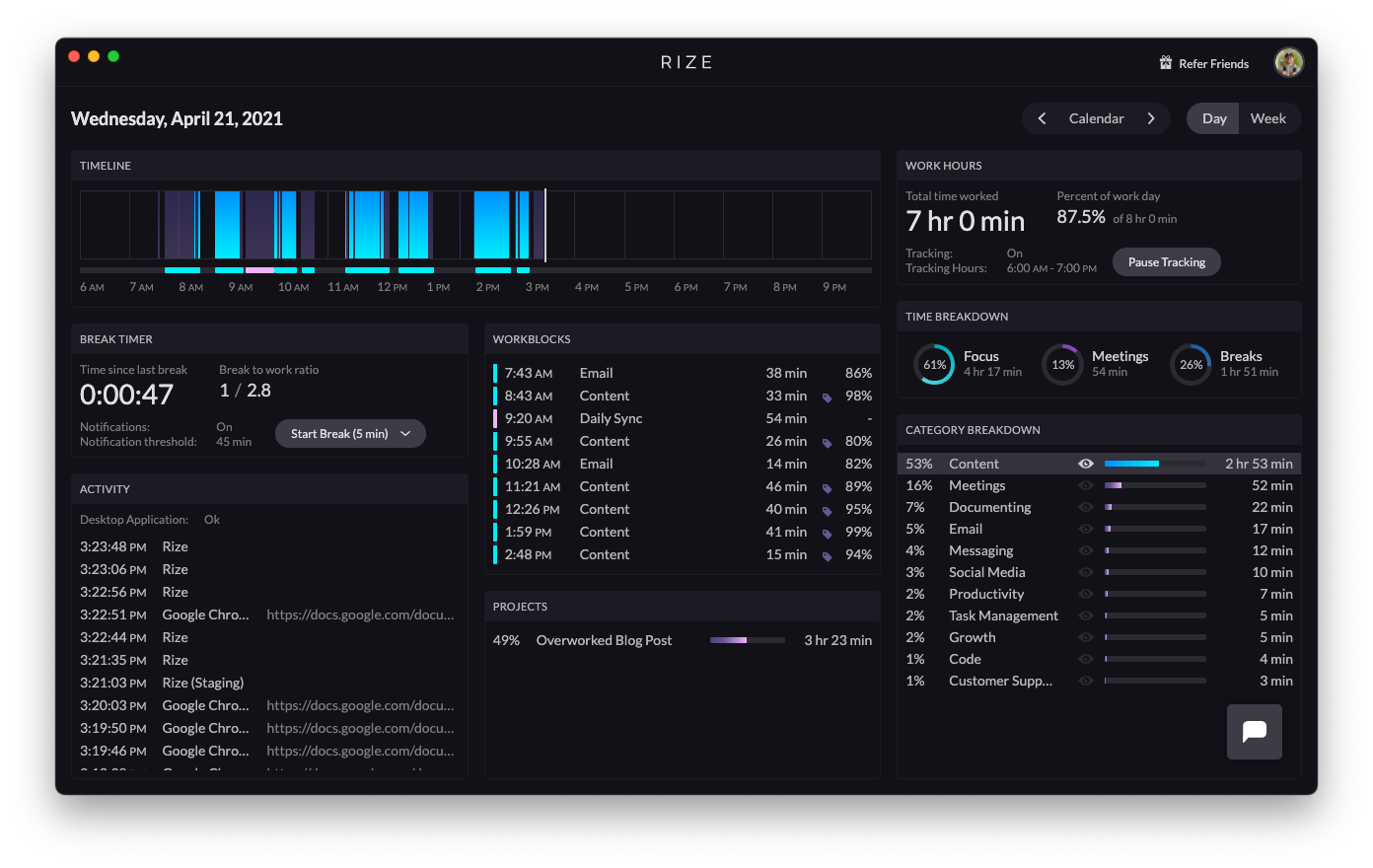Select the Day view tab
Screen dimensions: 1373x868
pos(1214,118)
